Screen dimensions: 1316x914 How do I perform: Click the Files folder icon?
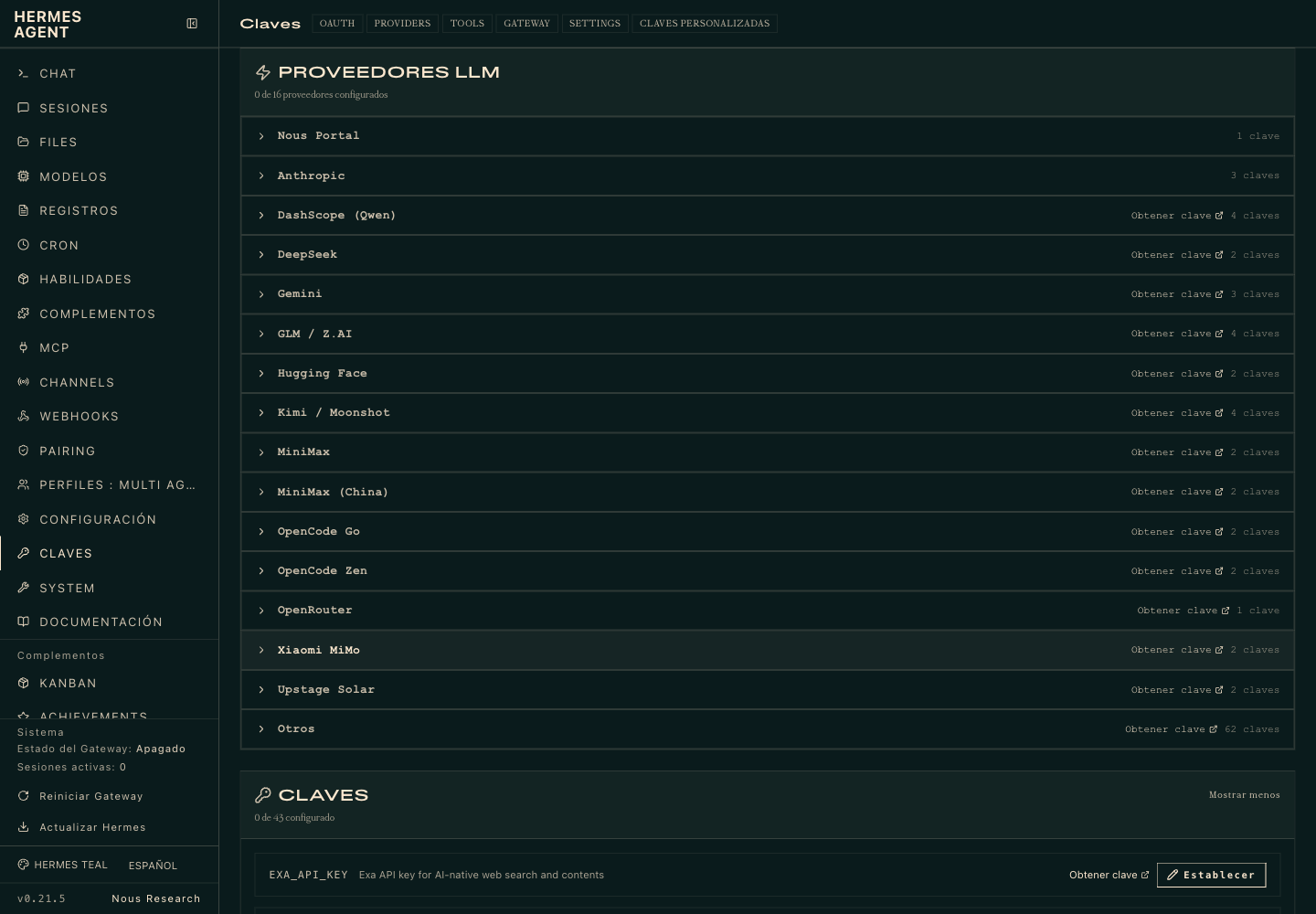[24, 142]
